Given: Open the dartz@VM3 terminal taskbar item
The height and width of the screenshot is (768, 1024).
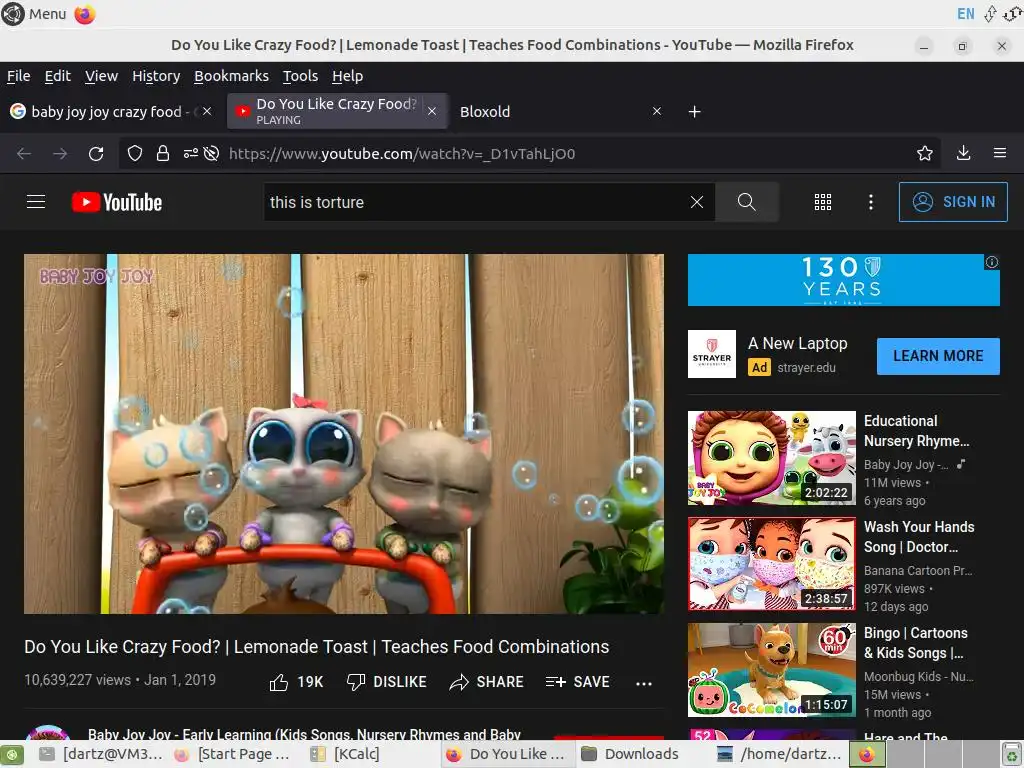Looking at the screenshot, I should tap(100, 754).
